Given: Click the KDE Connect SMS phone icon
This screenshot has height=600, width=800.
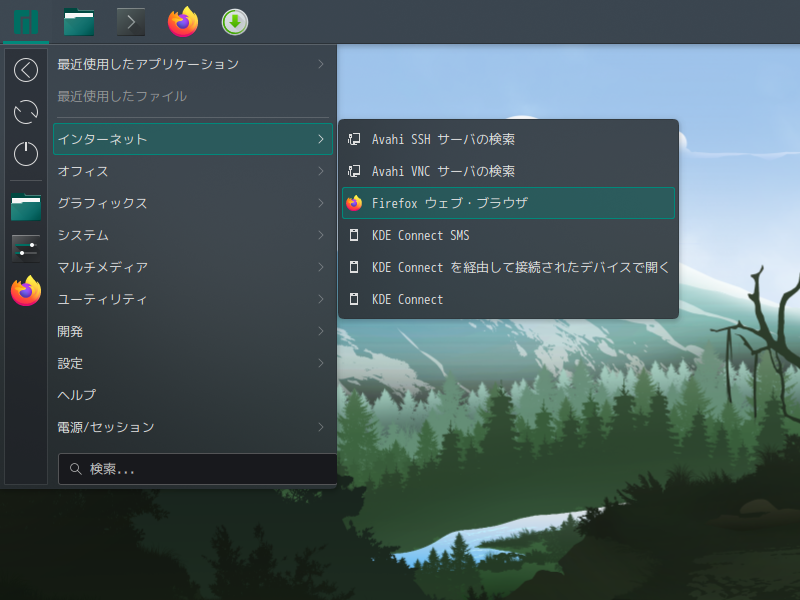Looking at the screenshot, I should click(x=354, y=235).
